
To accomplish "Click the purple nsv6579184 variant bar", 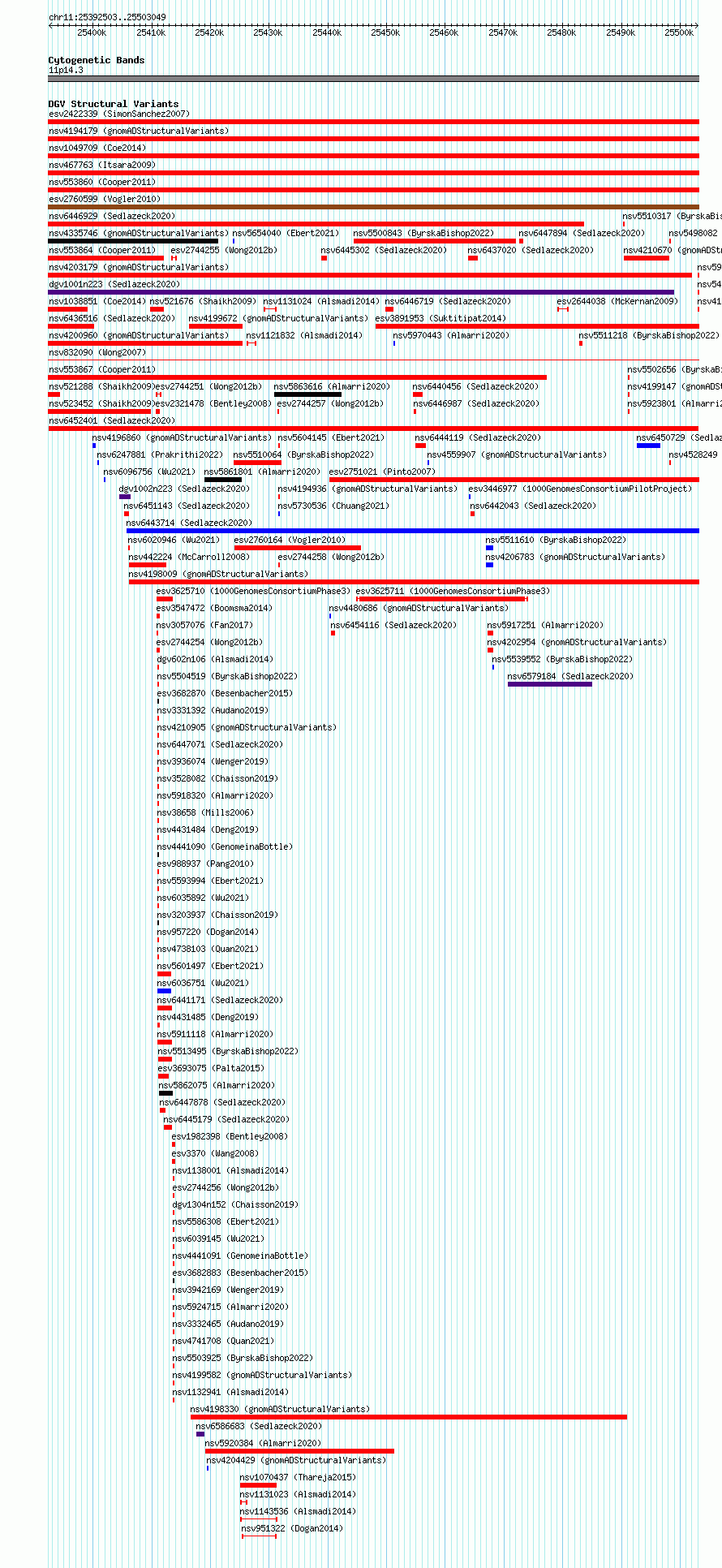I will coord(550,684).
